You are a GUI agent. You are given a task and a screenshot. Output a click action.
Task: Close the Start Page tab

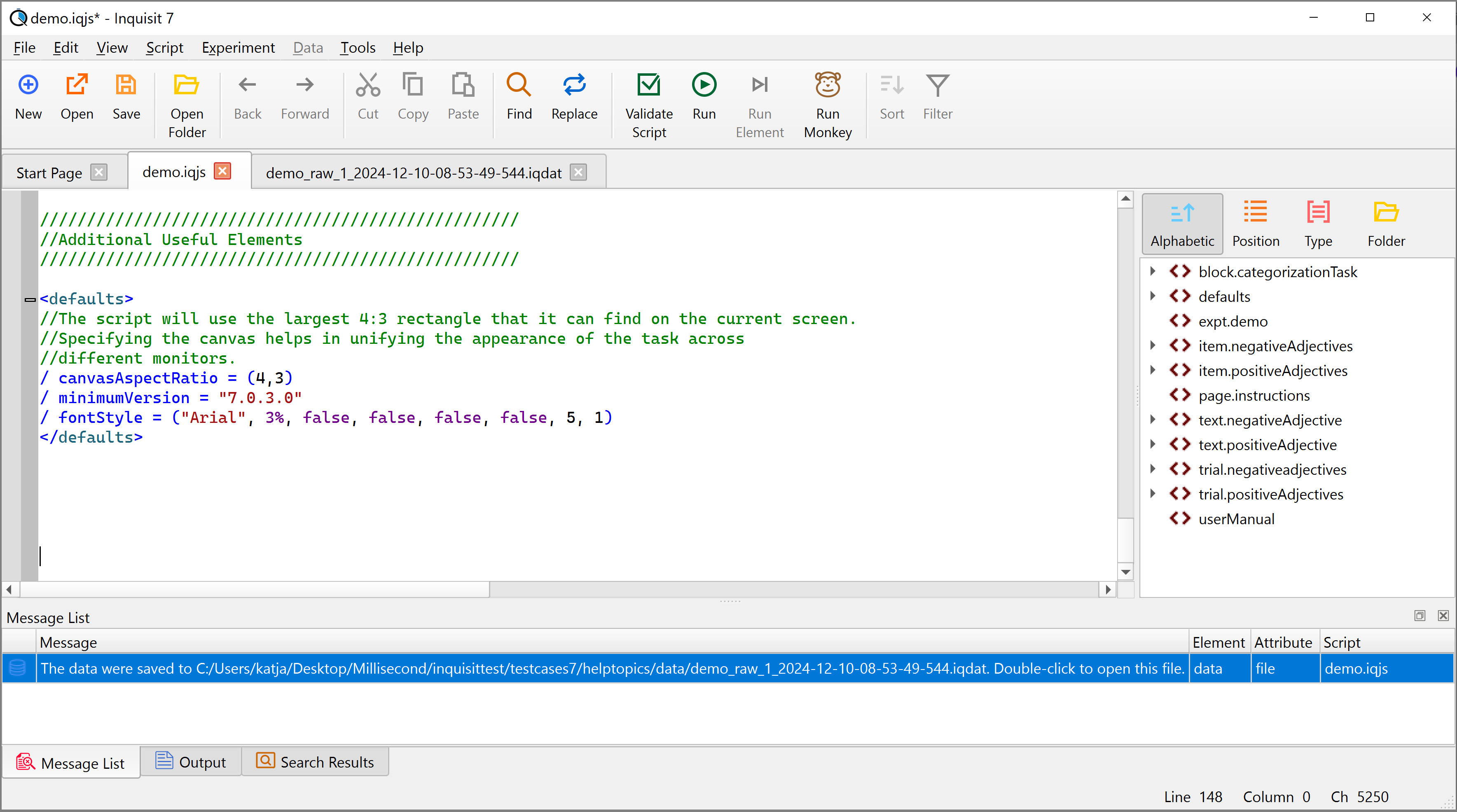pos(99,172)
